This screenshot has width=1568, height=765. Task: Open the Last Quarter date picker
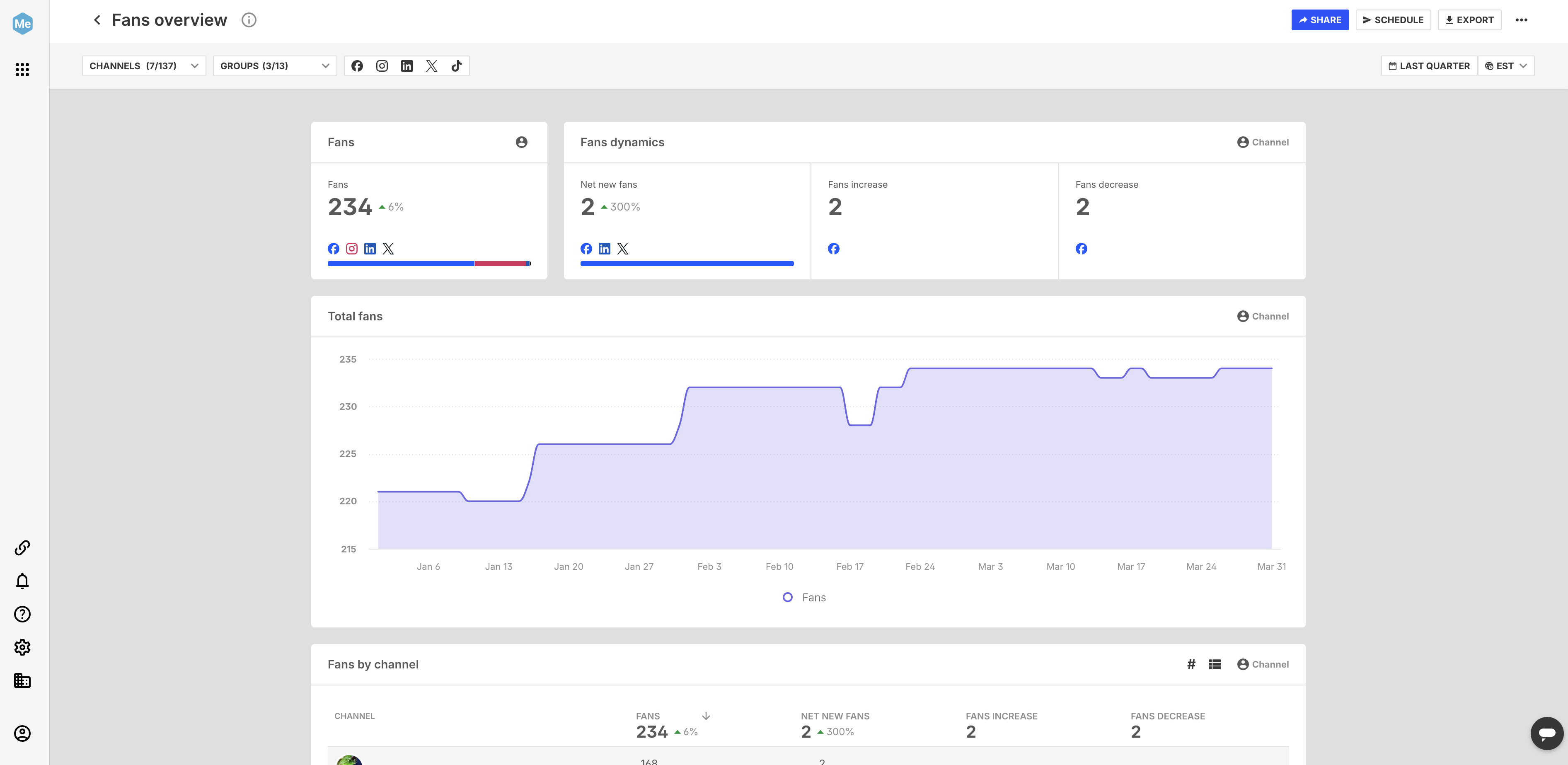click(1429, 66)
